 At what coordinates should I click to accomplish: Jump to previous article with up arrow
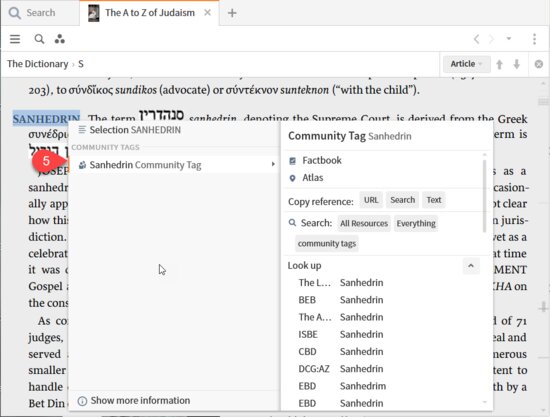[499, 64]
